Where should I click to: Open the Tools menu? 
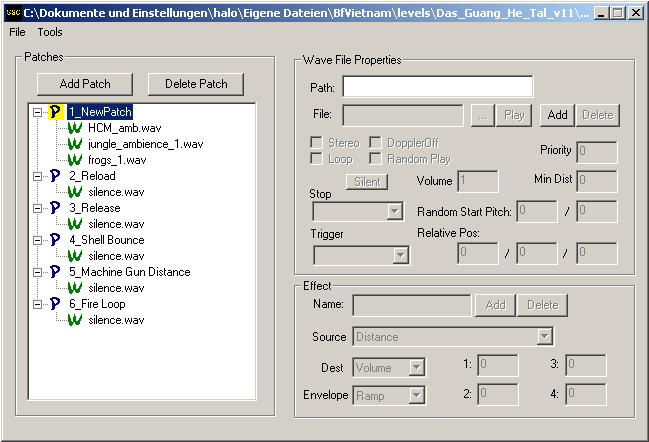pyautogui.click(x=50, y=32)
